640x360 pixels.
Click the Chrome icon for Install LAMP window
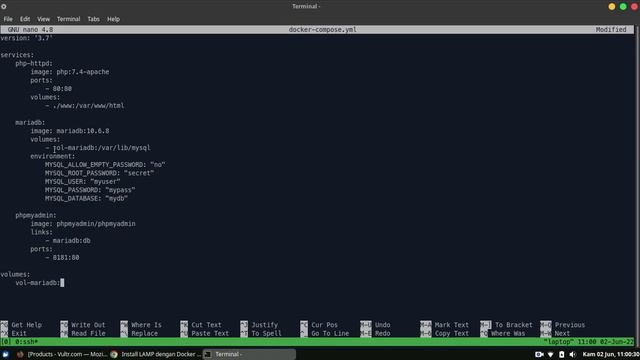tap(114, 354)
